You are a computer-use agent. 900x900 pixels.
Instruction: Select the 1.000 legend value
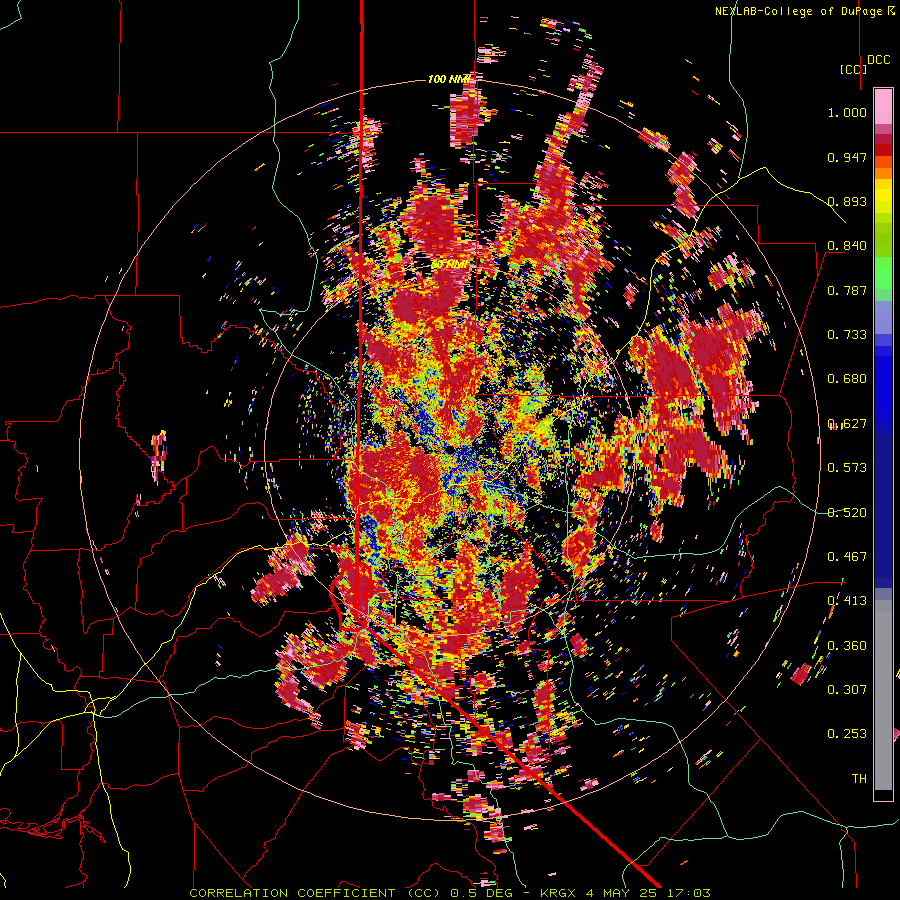(847, 112)
